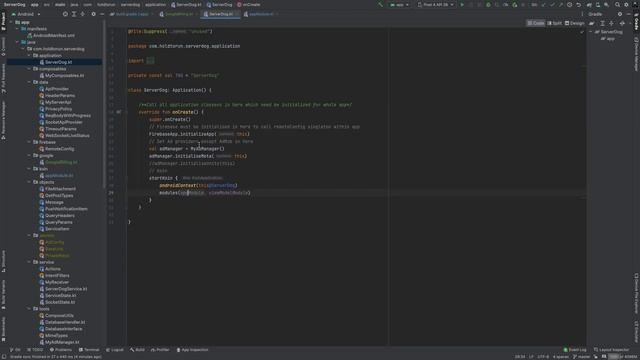Click the ServerDog.kt breadcrumb in navigation bar
Screen dimensions: 640x360
pyautogui.click(x=187, y=5)
